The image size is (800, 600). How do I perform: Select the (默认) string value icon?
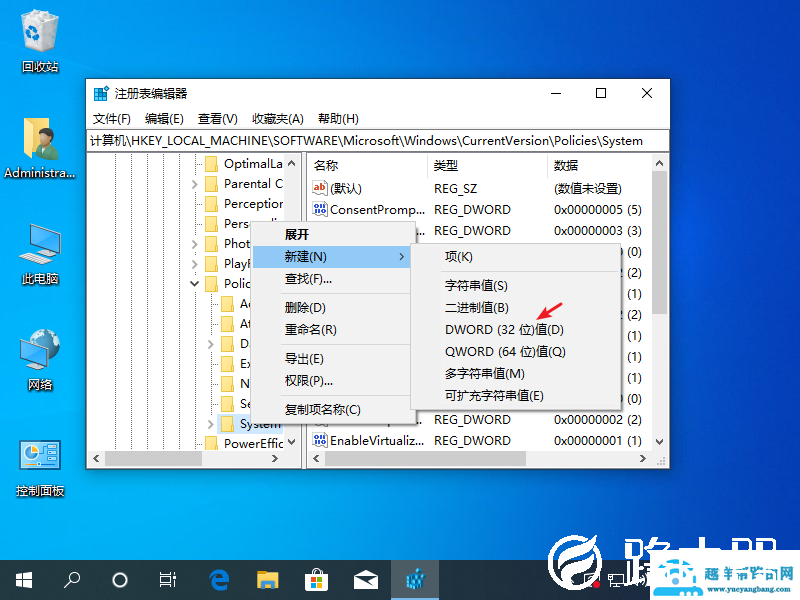coord(320,188)
